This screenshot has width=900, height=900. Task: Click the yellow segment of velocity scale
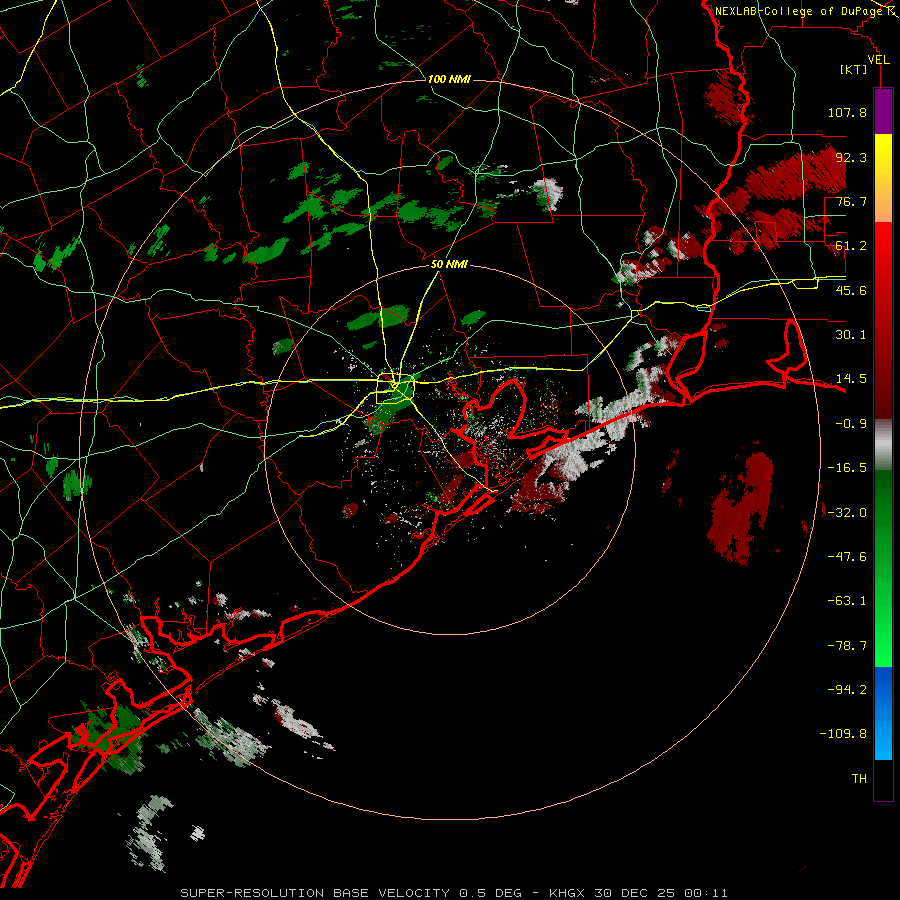point(883,178)
